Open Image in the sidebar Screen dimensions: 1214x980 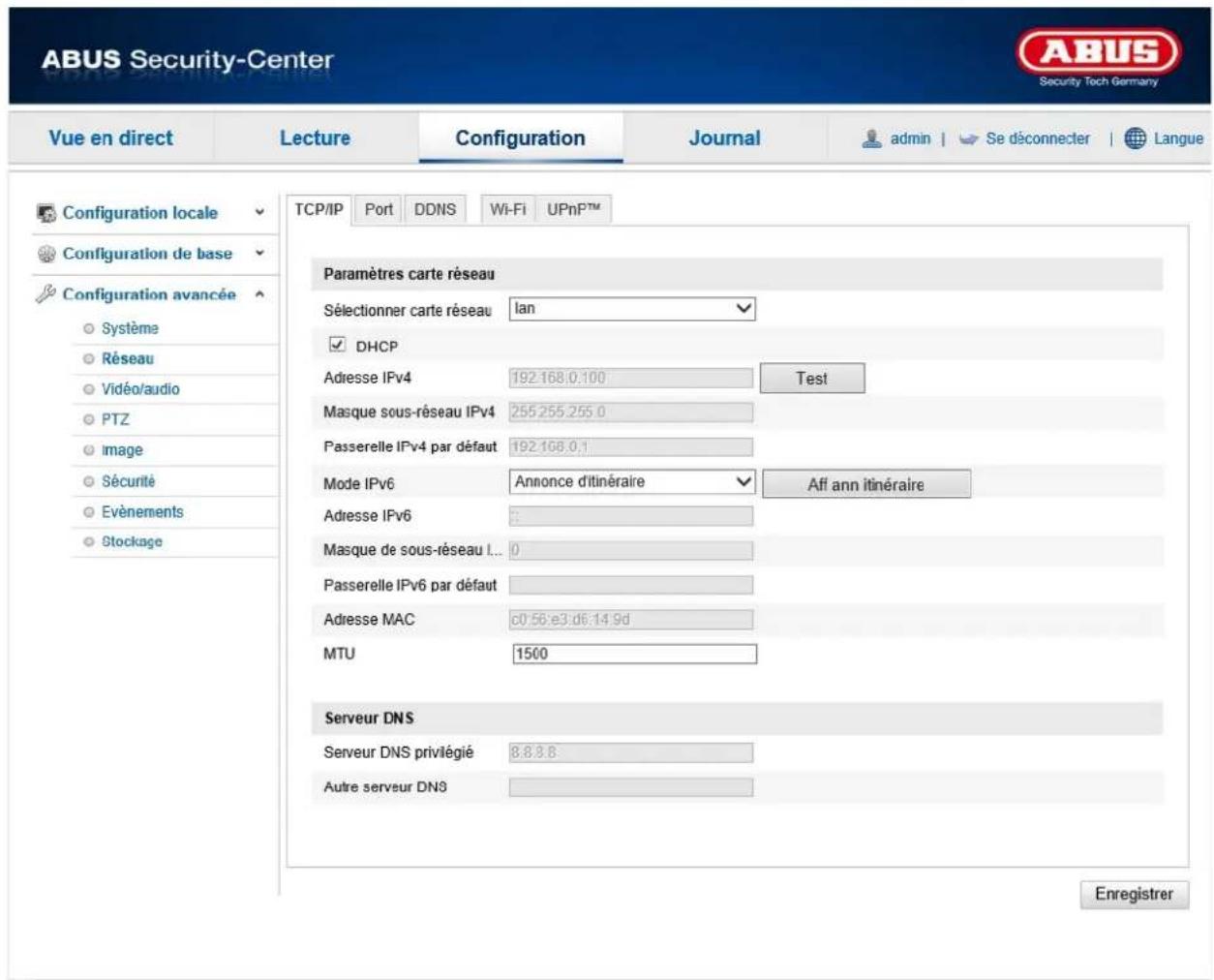click(122, 450)
